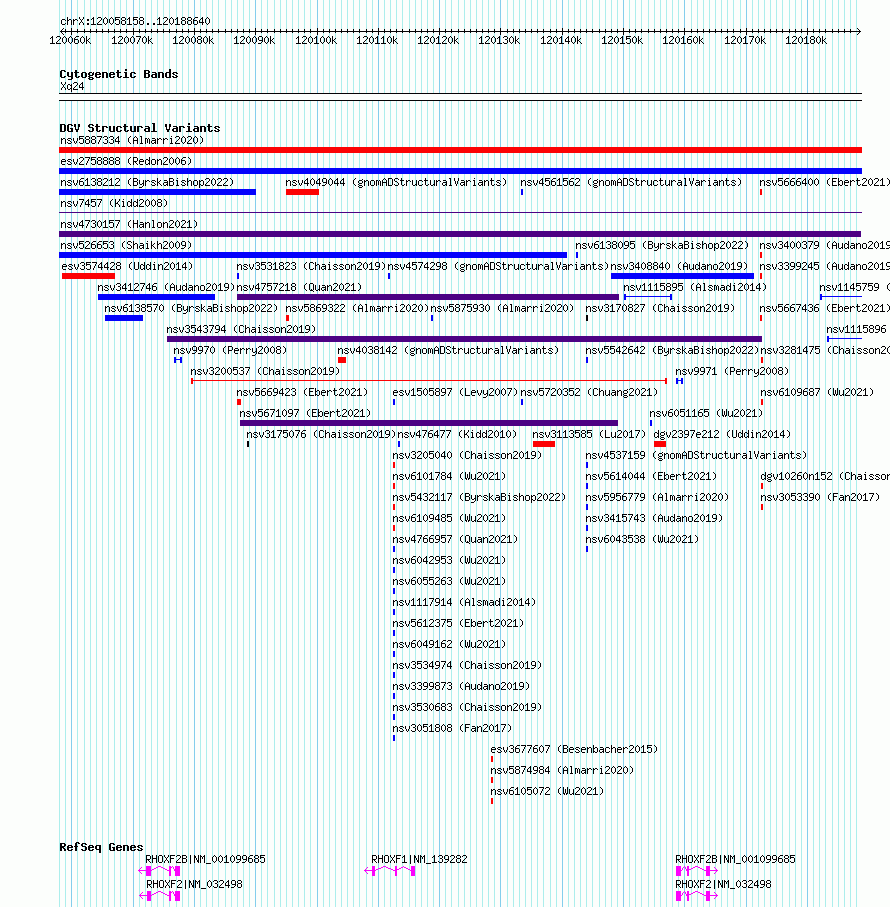Screen dimensions: 890x907
Task: Click the red nsv4049044 gnomAD variant bar
Action: (x=302, y=192)
